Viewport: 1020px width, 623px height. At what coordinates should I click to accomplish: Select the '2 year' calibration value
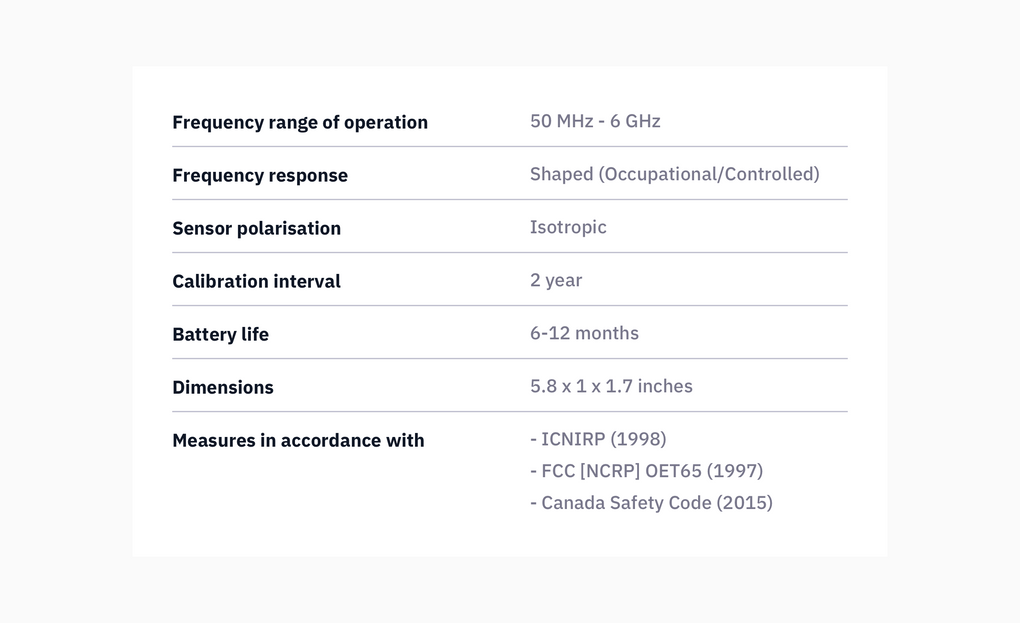(556, 280)
